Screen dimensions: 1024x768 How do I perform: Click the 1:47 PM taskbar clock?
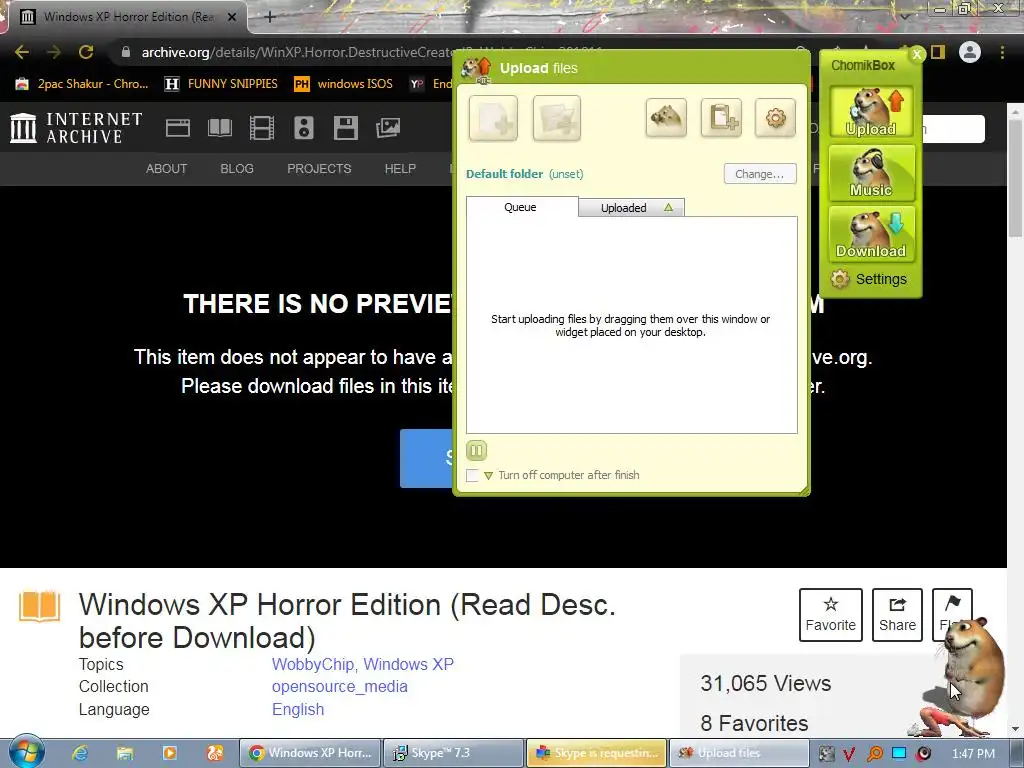pos(973,754)
